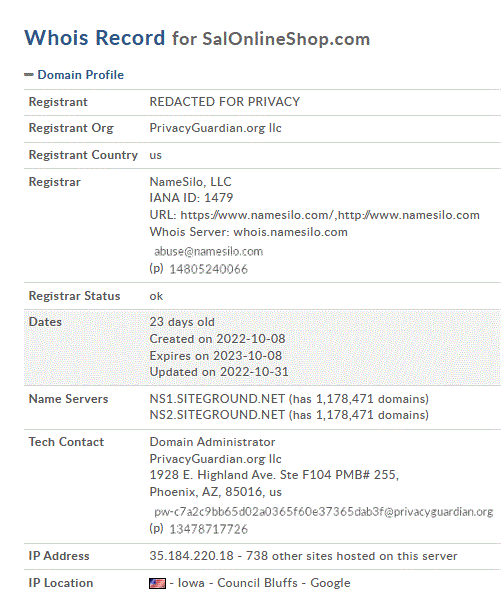Click the Created on 2022-10-08 date

[217, 339]
